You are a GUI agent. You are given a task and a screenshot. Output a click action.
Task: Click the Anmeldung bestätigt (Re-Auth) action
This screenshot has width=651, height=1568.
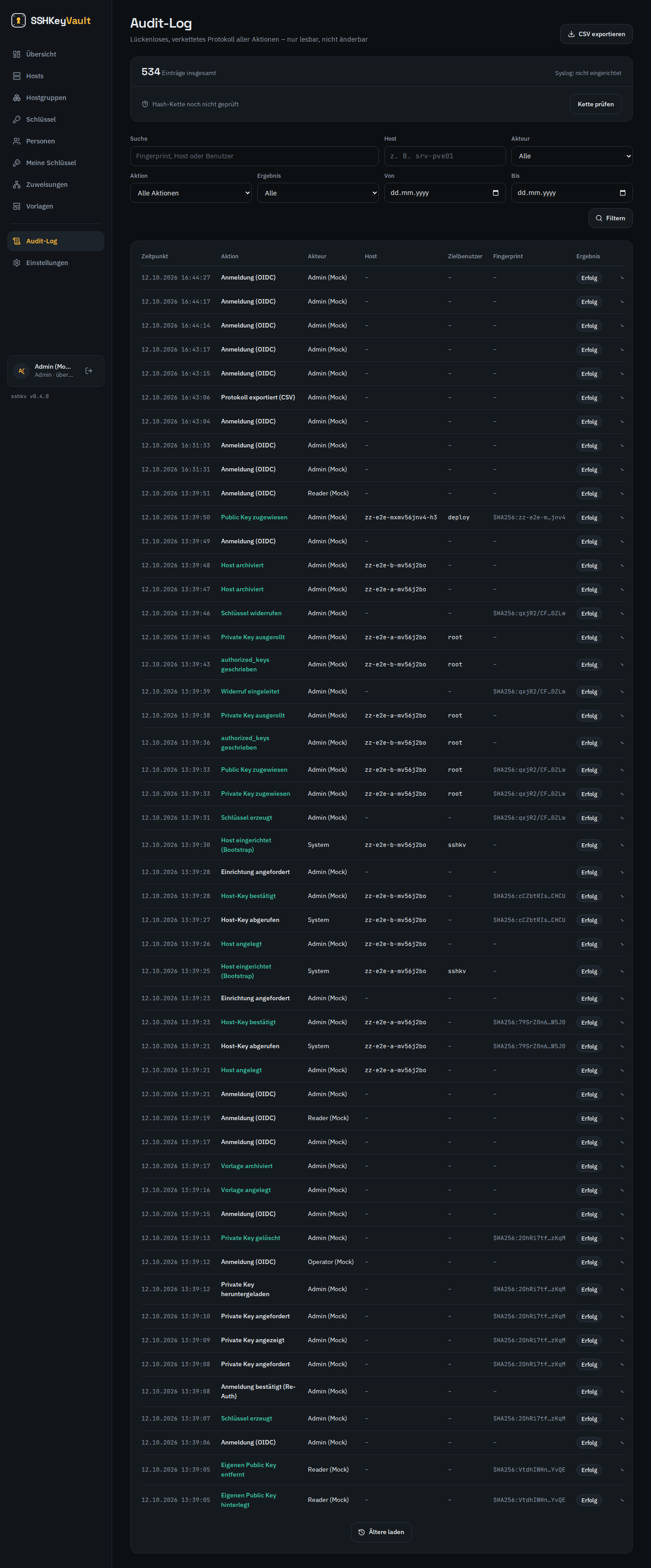click(x=258, y=1392)
